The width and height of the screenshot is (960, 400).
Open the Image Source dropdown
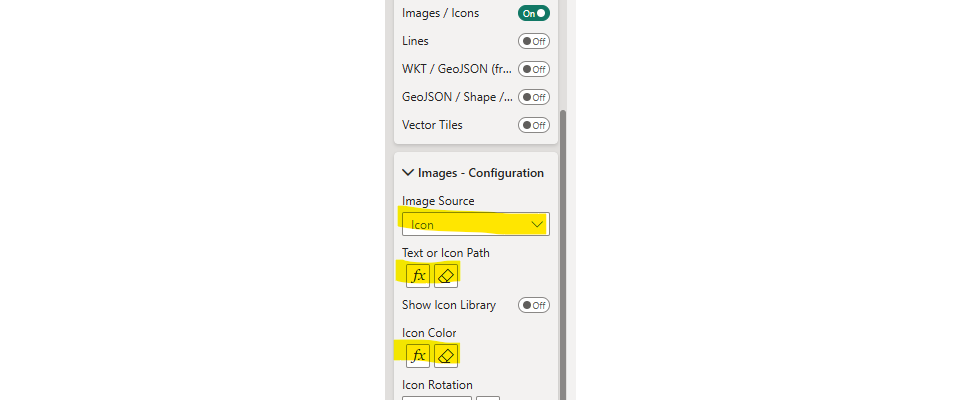475,224
